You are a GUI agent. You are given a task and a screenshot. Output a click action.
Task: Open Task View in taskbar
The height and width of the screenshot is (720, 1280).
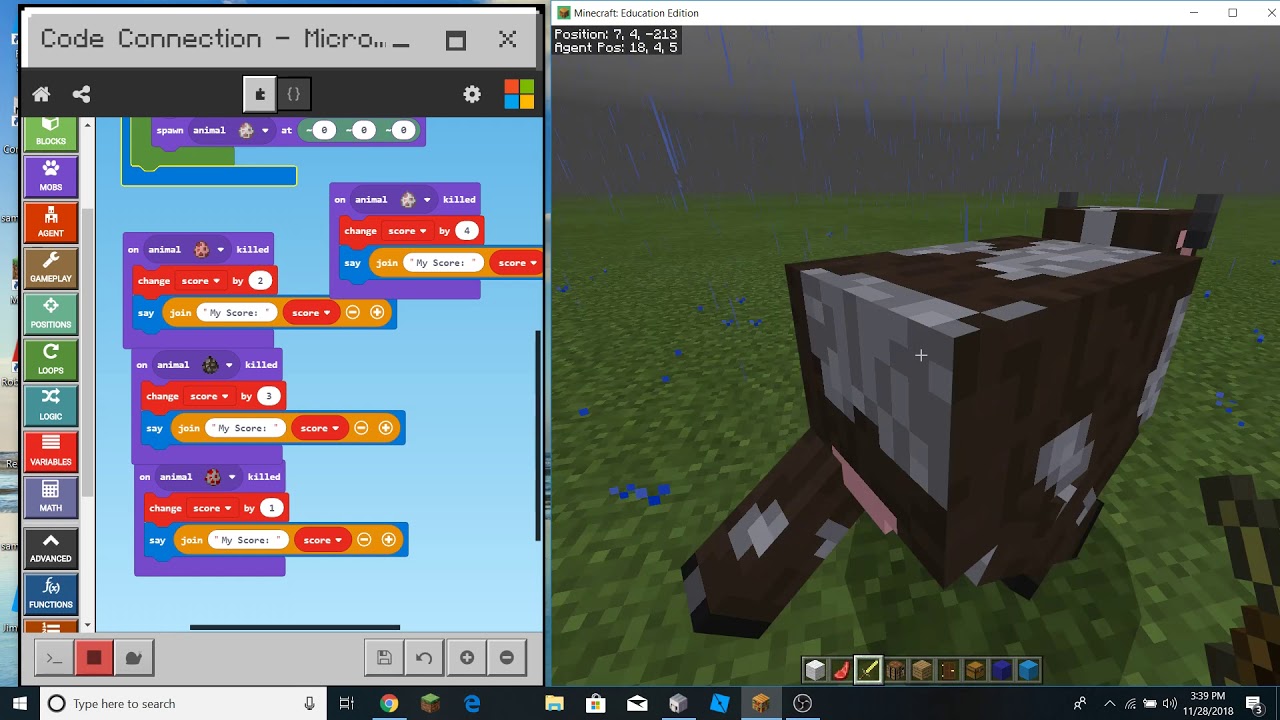pyautogui.click(x=347, y=704)
